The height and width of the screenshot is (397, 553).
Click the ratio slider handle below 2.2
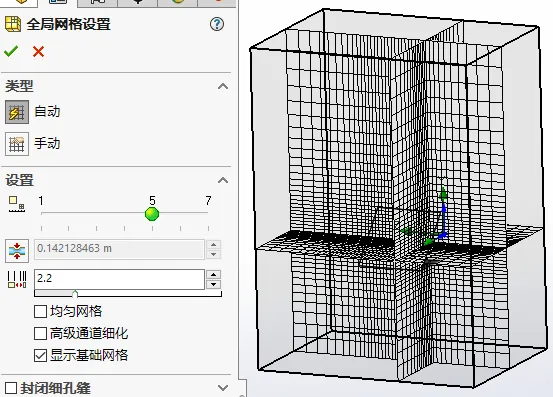click(75, 293)
